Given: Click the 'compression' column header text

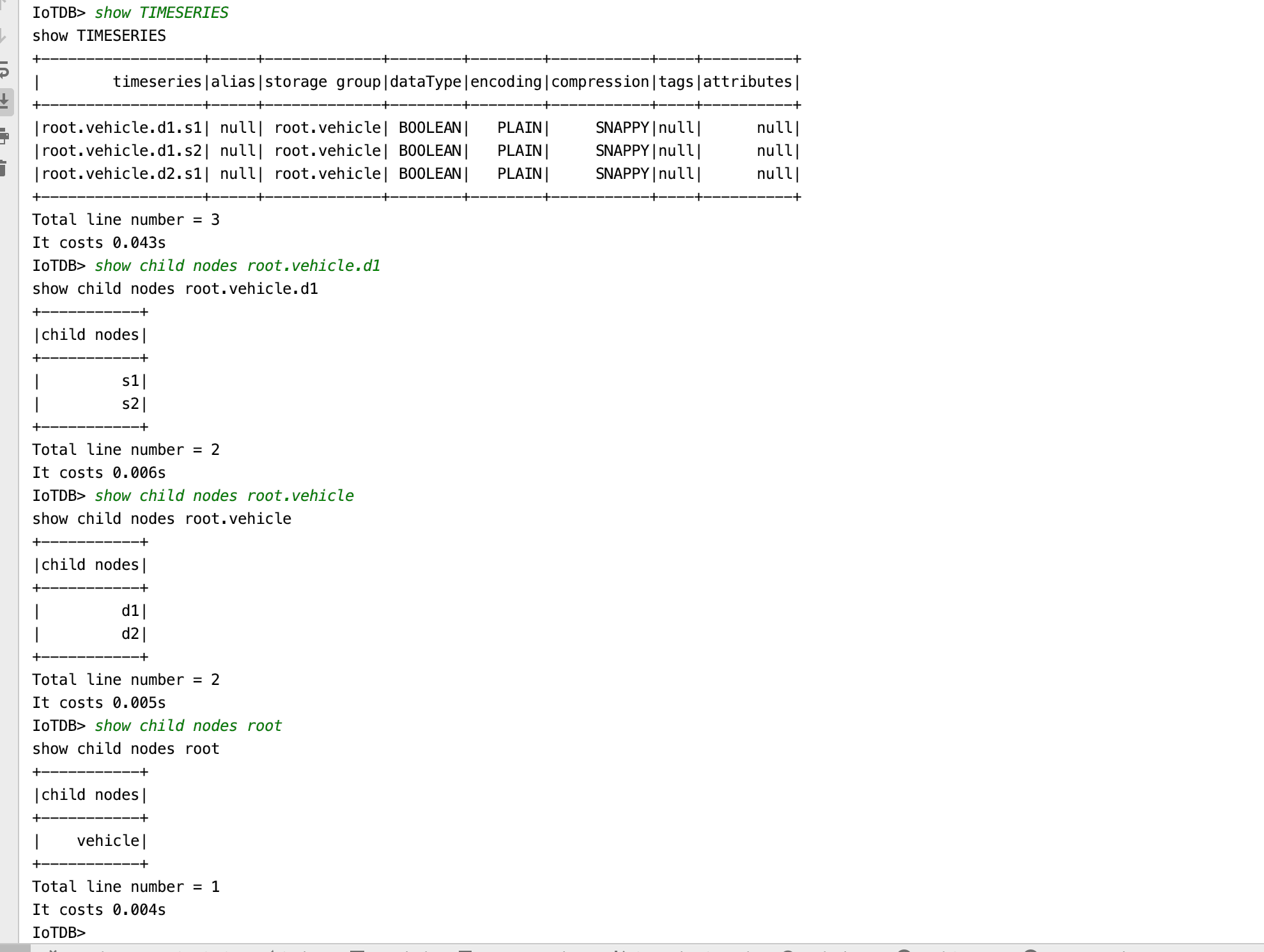Looking at the screenshot, I should pyautogui.click(x=599, y=82).
